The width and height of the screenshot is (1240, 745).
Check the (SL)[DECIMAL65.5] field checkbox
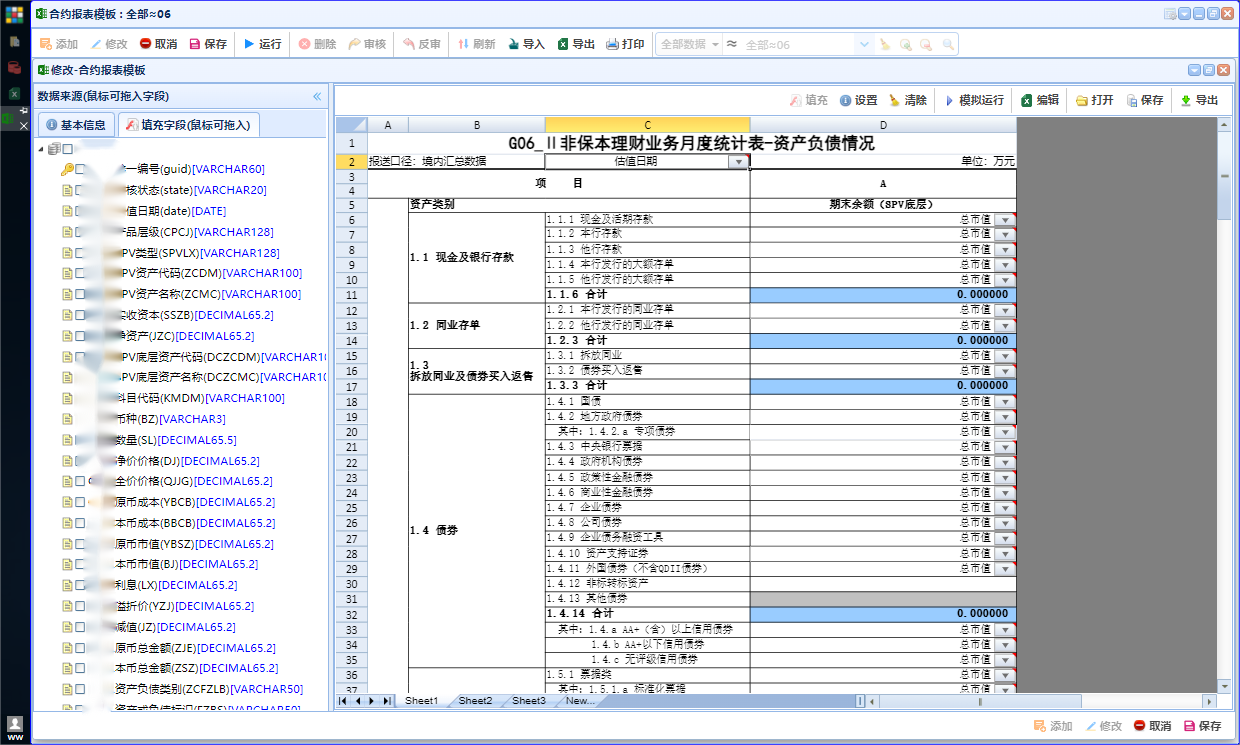click(81, 440)
